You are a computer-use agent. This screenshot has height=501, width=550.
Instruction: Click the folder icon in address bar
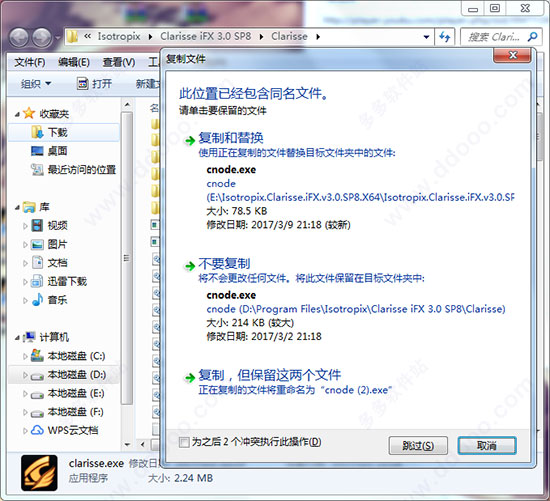72,36
